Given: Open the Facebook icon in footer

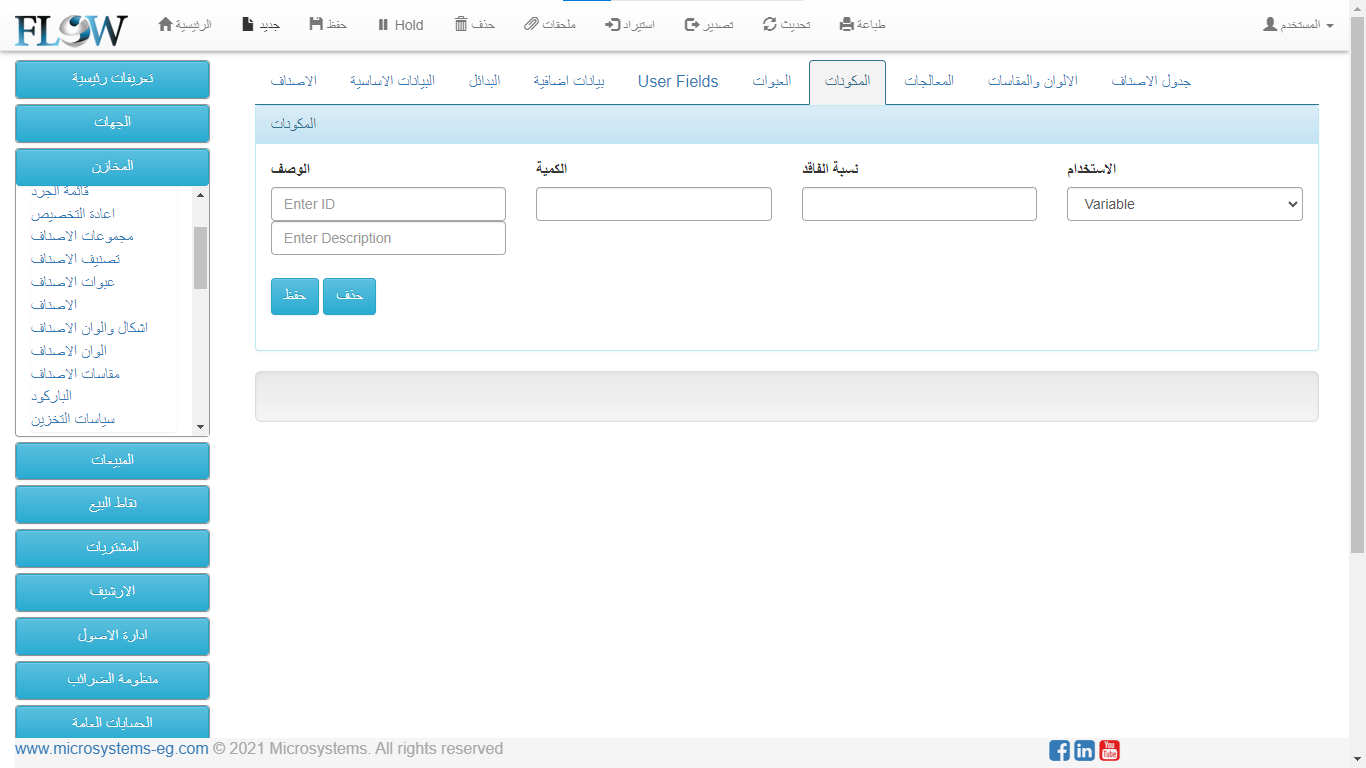Looking at the screenshot, I should (1059, 750).
